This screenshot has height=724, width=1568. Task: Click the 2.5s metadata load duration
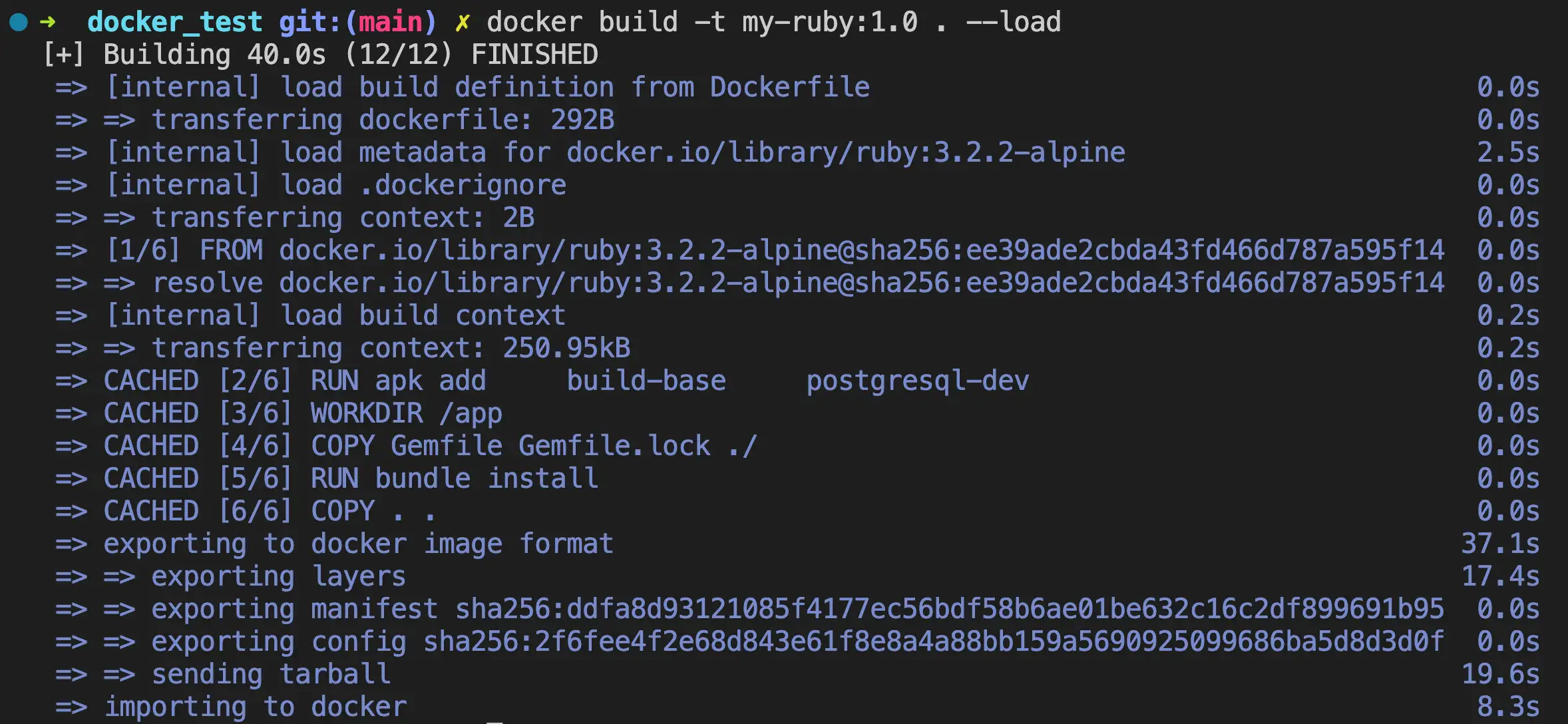coord(1507,153)
